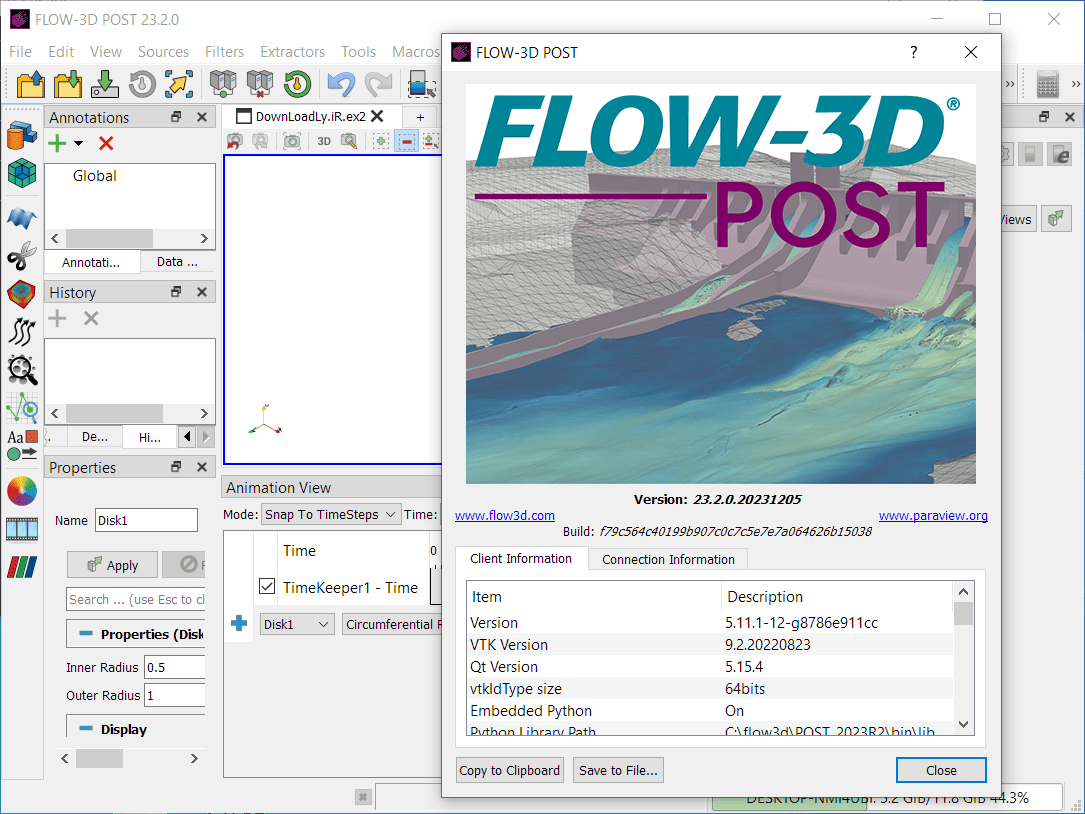
Task: Switch to Connection Information tab
Action: pyautogui.click(x=668, y=559)
